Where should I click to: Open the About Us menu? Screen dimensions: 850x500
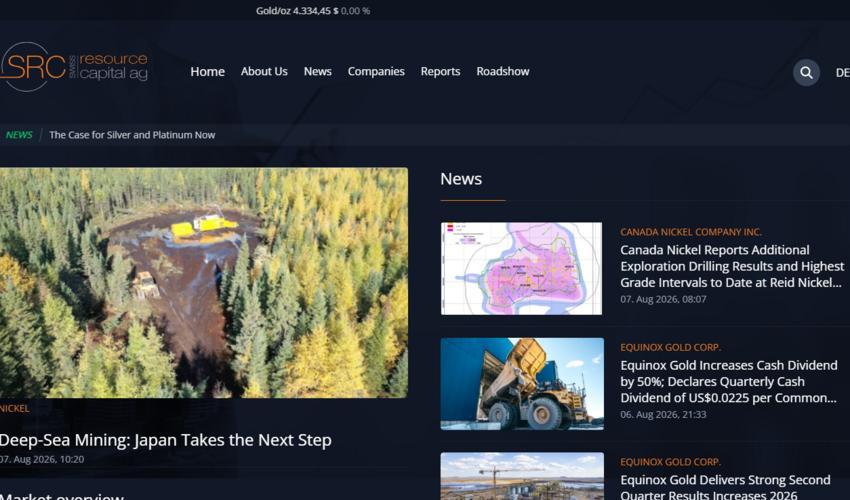point(264,72)
